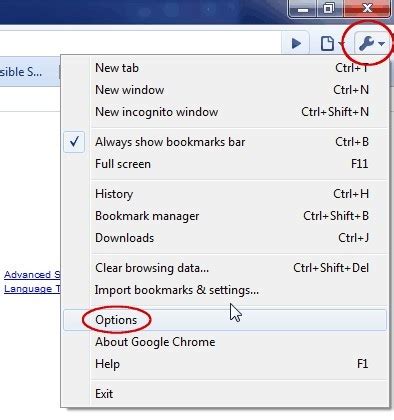Click the Go arrow button next to address bar

296,43
